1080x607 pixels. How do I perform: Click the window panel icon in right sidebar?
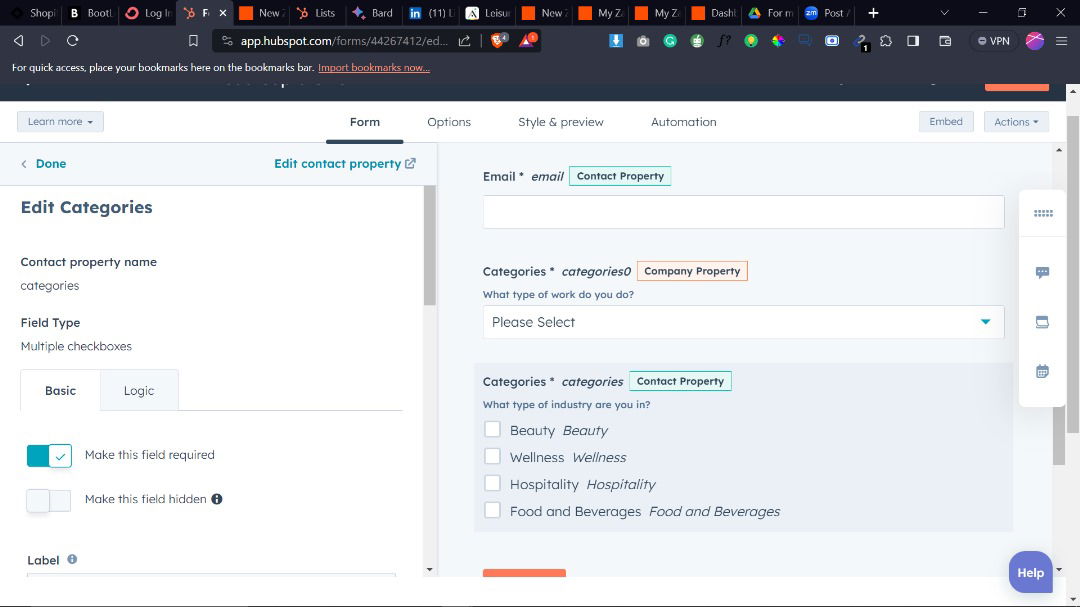point(1042,322)
